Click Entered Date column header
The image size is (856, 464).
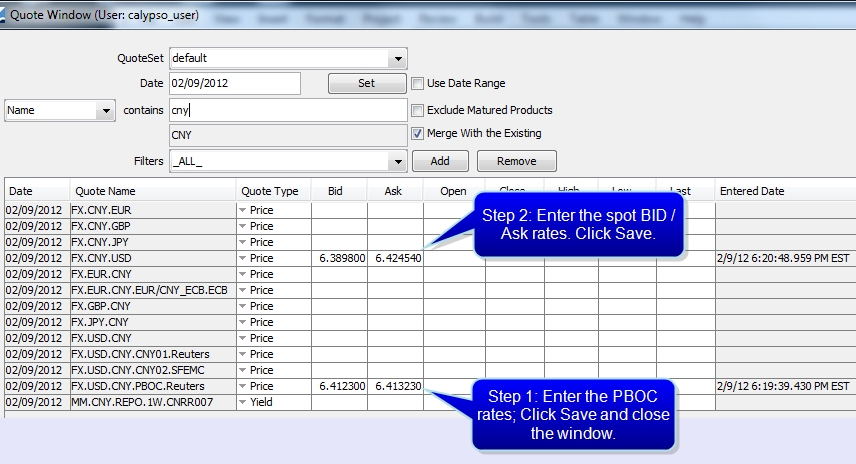tap(785, 191)
